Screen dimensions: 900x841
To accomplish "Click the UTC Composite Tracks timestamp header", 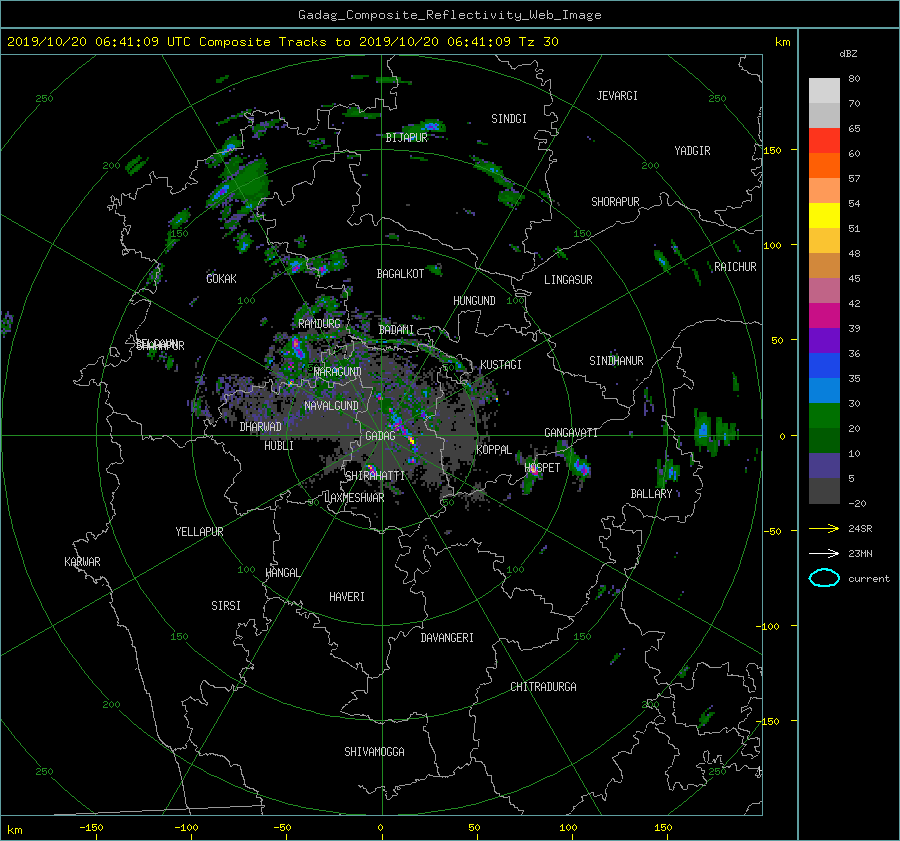I will click(x=282, y=42).
